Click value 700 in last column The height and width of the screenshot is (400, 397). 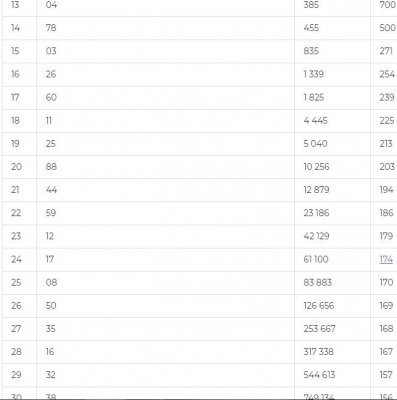click(387, 5)
